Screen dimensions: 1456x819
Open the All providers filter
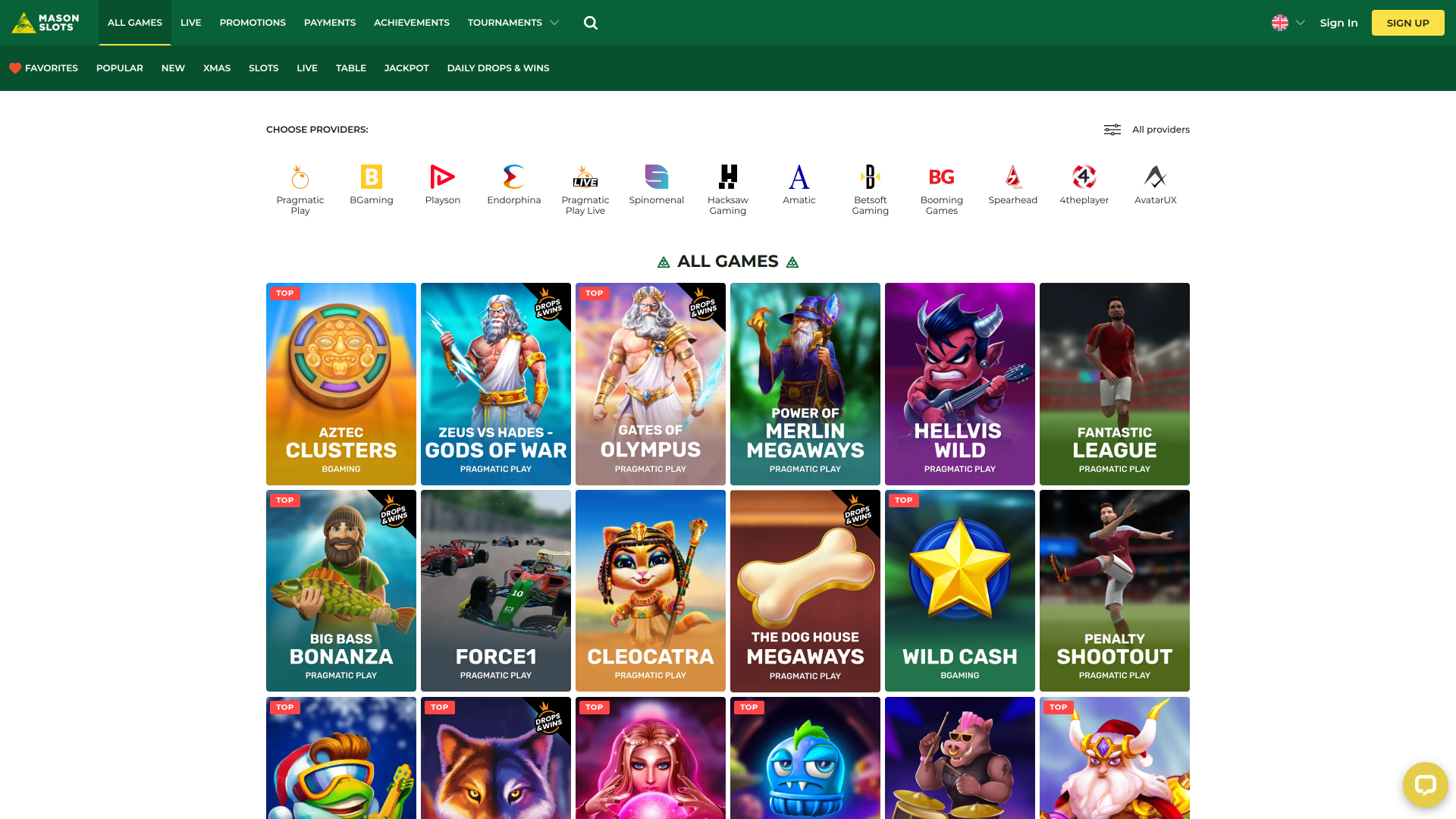pyautogui.click(x=1145, y=130)
